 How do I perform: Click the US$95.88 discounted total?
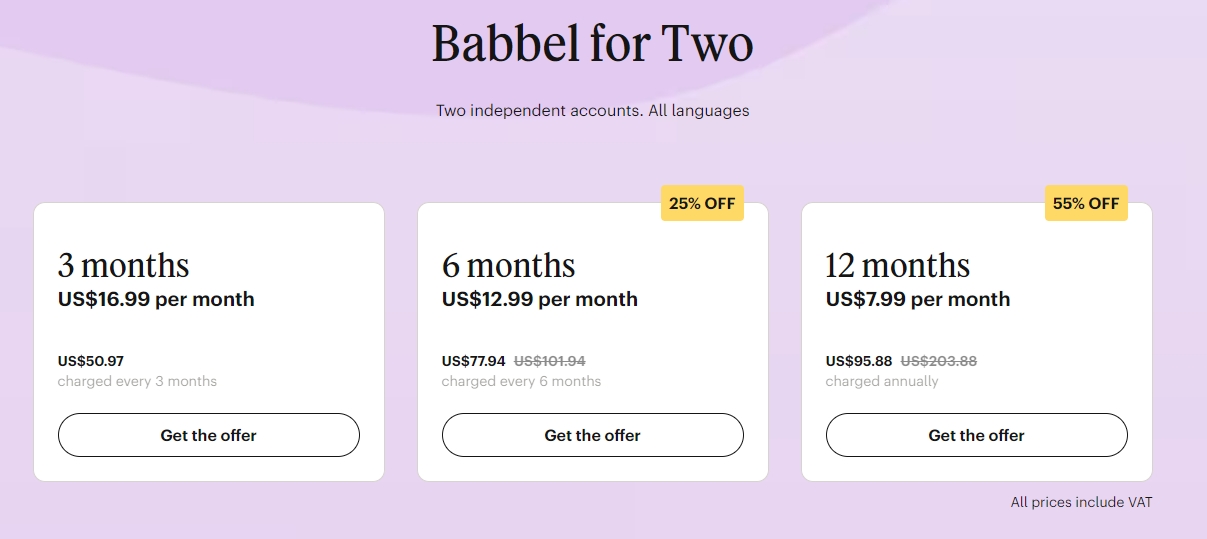[x=858, y=361]
